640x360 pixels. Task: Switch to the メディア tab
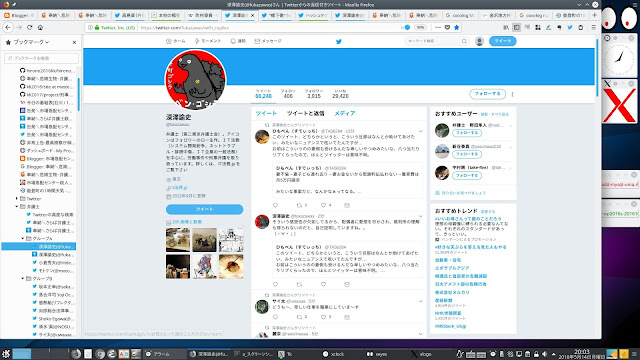point(345,113)
